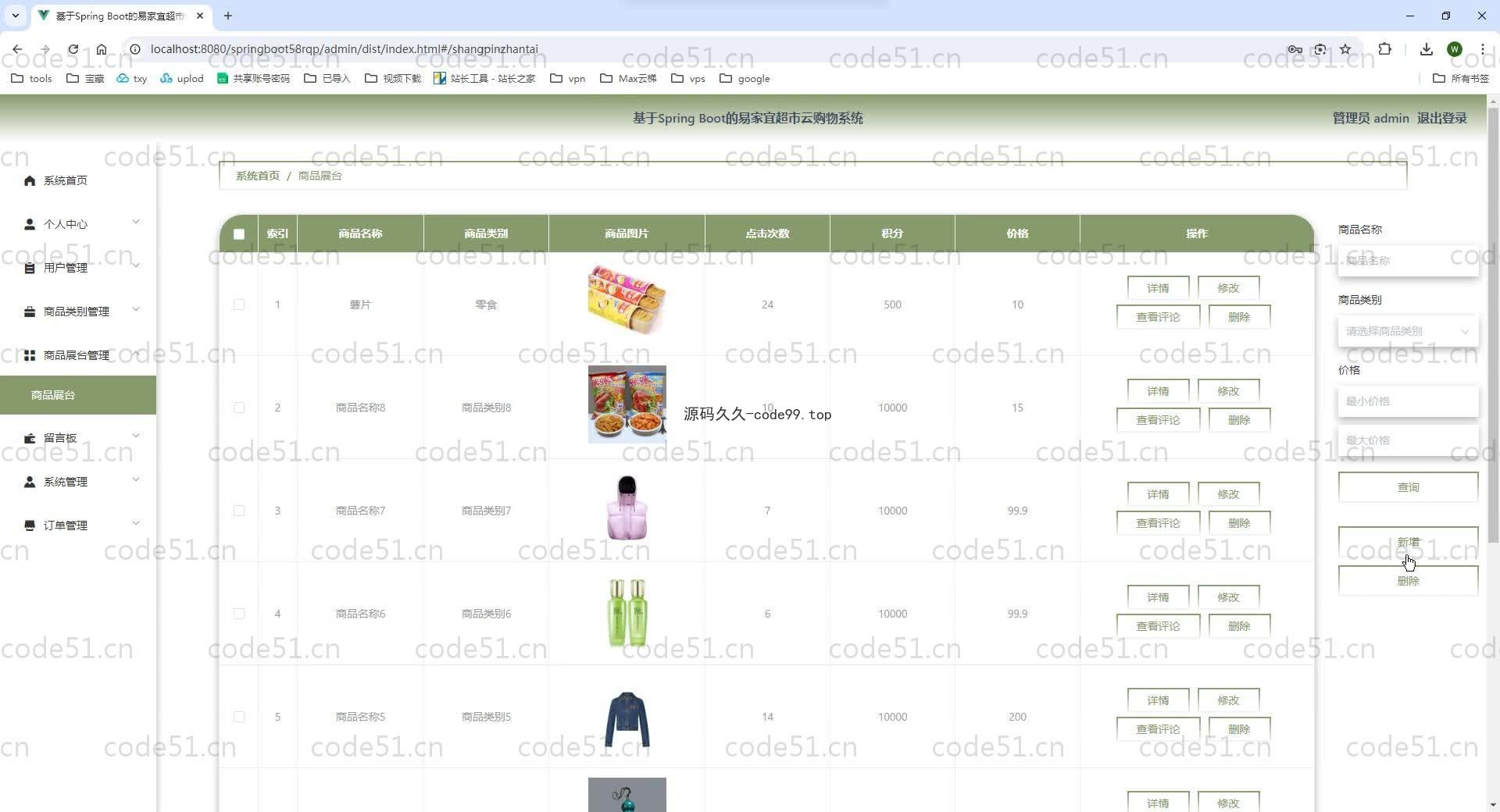Click the page vertical scrollbar
This screenshot has width=1500, height=812.
[x=1493, y=324]
